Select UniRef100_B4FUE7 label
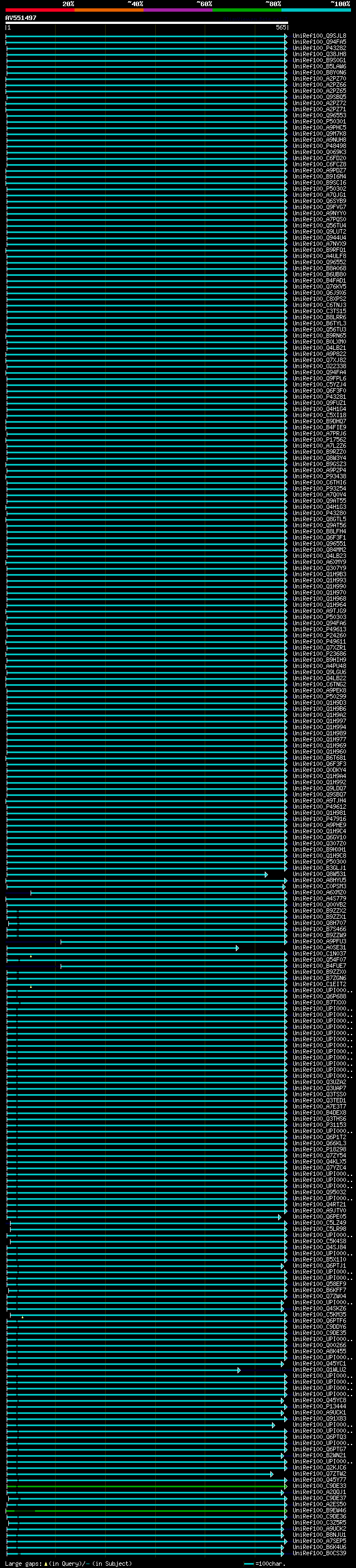The height and width of the screenshot is (1568, 356). click(319, 966)
